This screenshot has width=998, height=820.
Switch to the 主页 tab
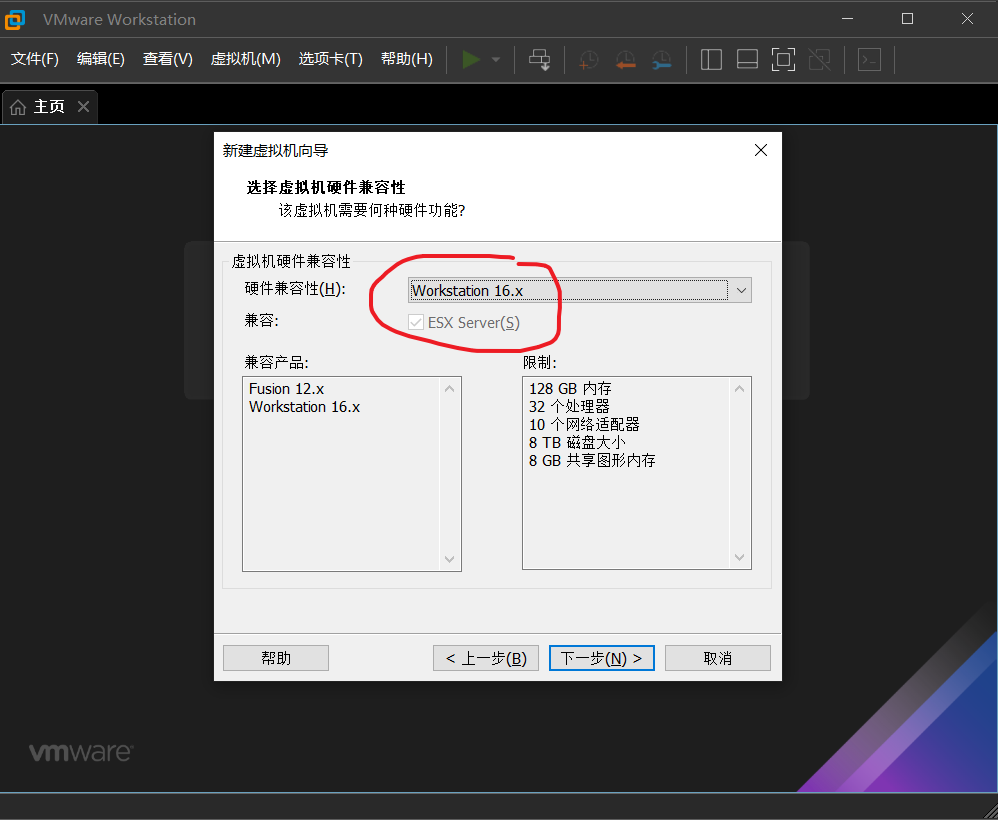point(50,107)
